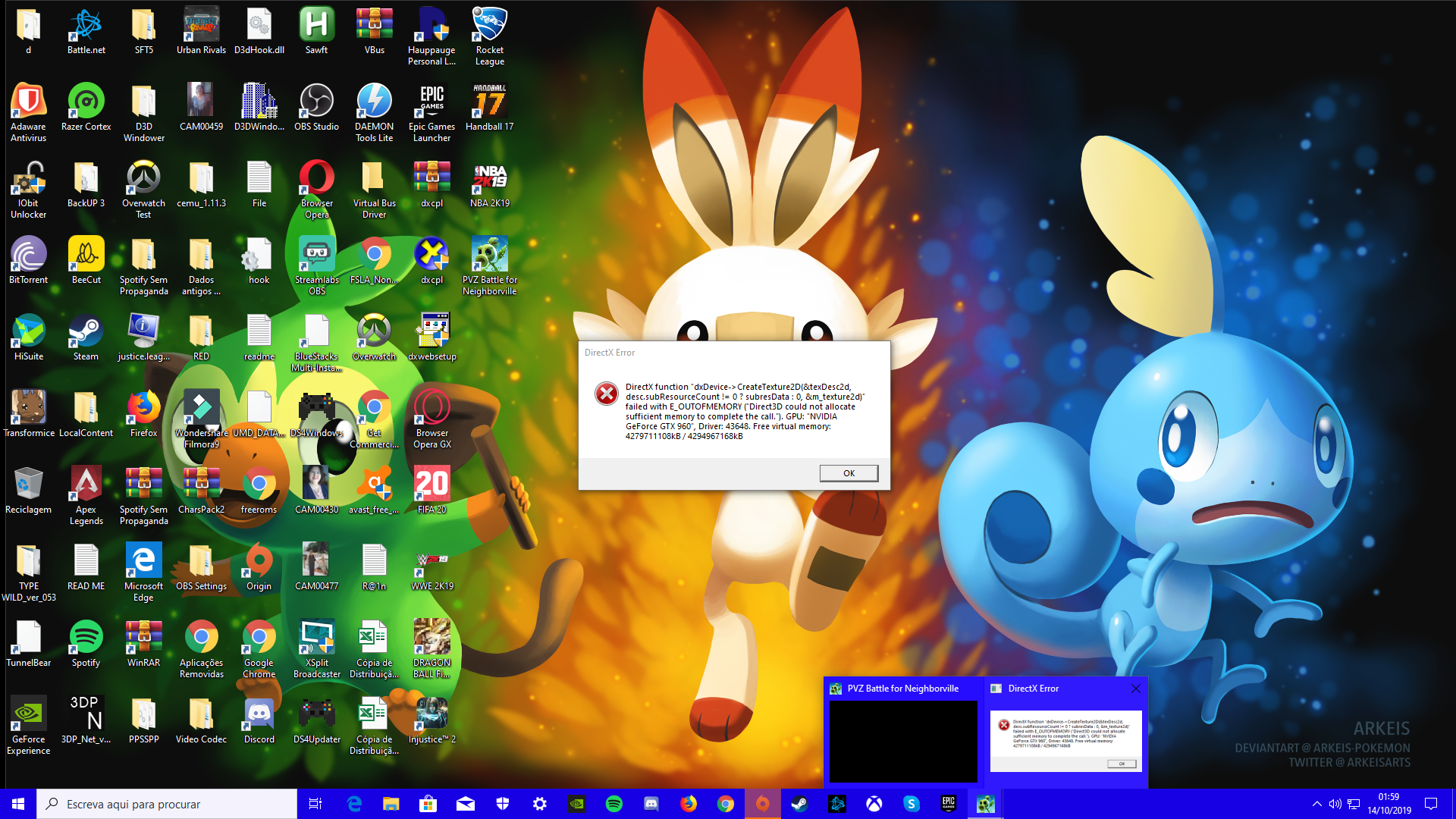Screen dimensions: 1456x819
Task: Open the notification action center
Action: click(1431, 804)
